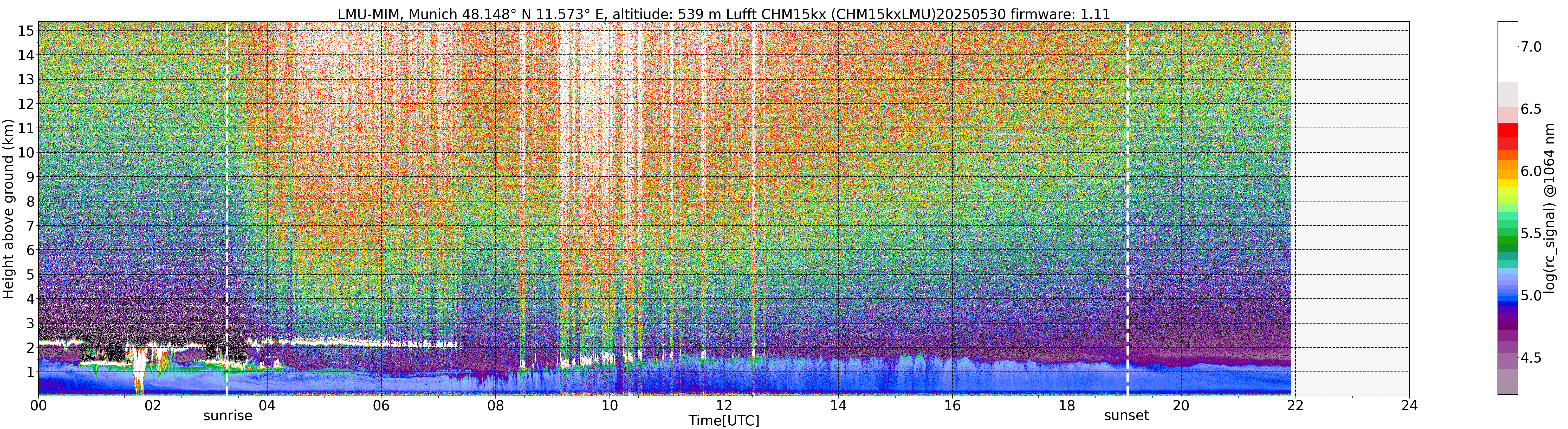
Task: Click the colorbar tick value "5.0"
Action: (1531, 295)
